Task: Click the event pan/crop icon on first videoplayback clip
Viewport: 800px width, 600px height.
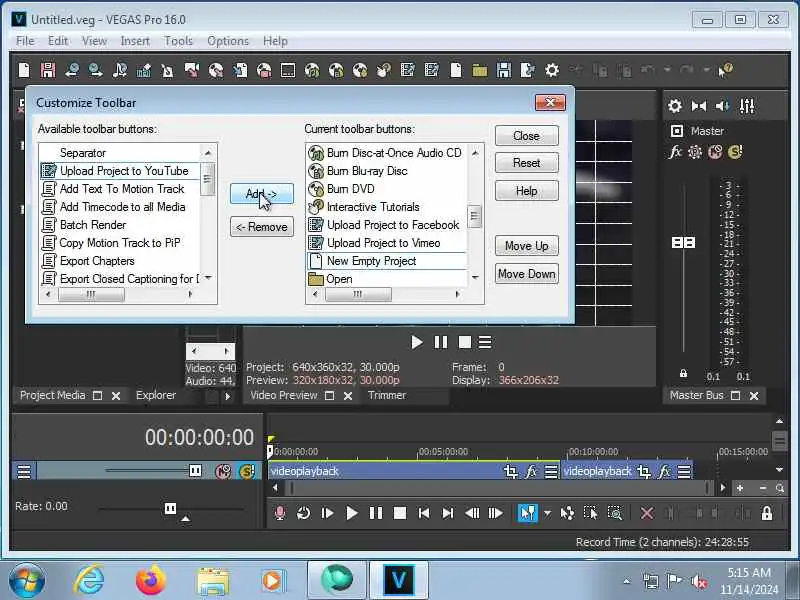Action: click(511, 471)
